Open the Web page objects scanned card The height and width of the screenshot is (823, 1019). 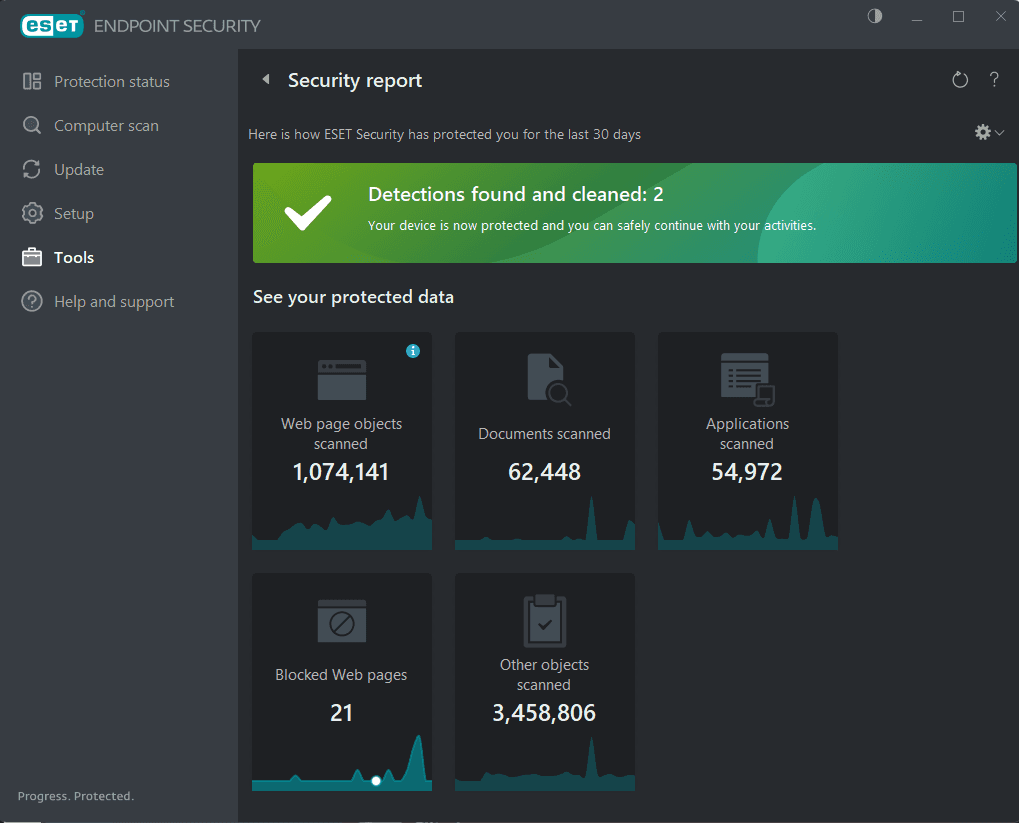(342, 441)
